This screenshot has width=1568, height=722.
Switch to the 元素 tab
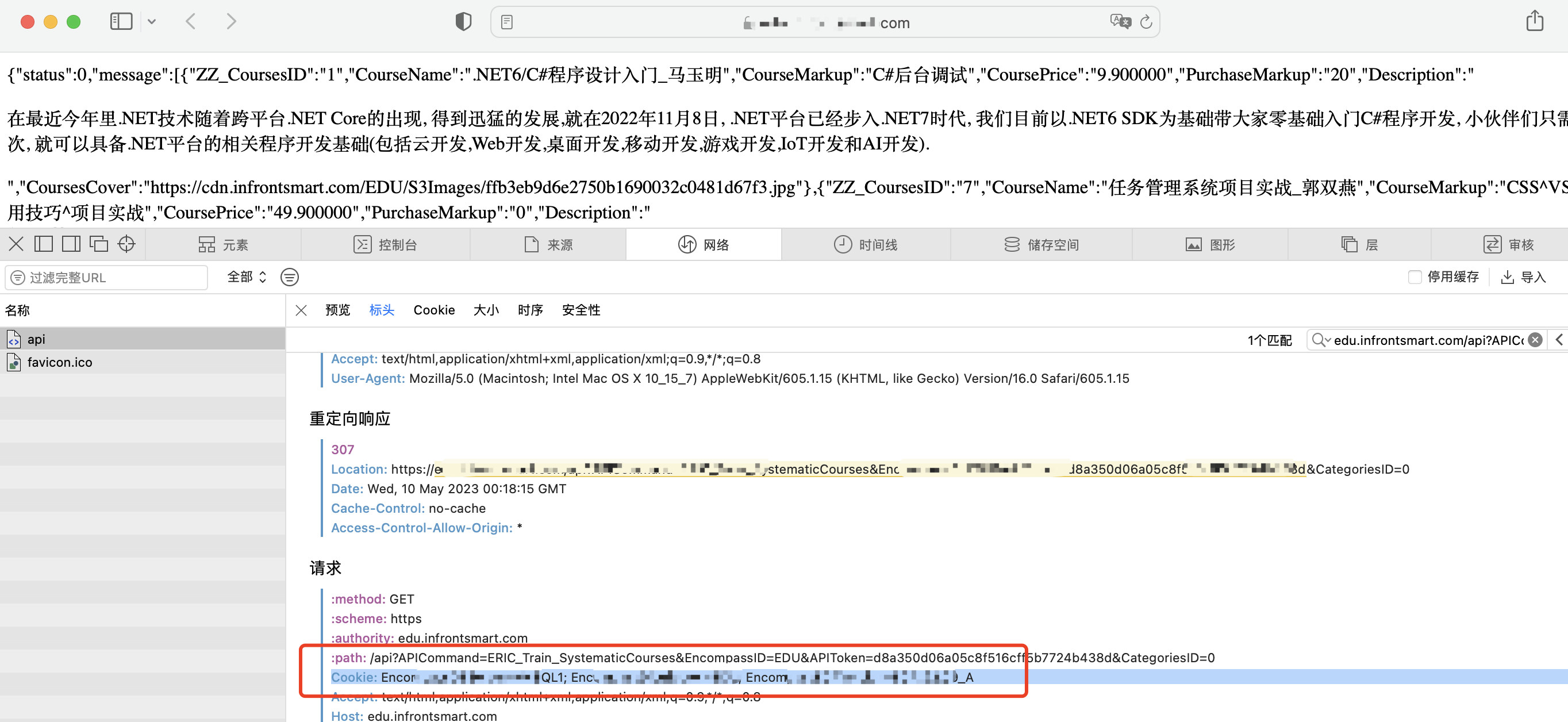click(x=223, y=245)
